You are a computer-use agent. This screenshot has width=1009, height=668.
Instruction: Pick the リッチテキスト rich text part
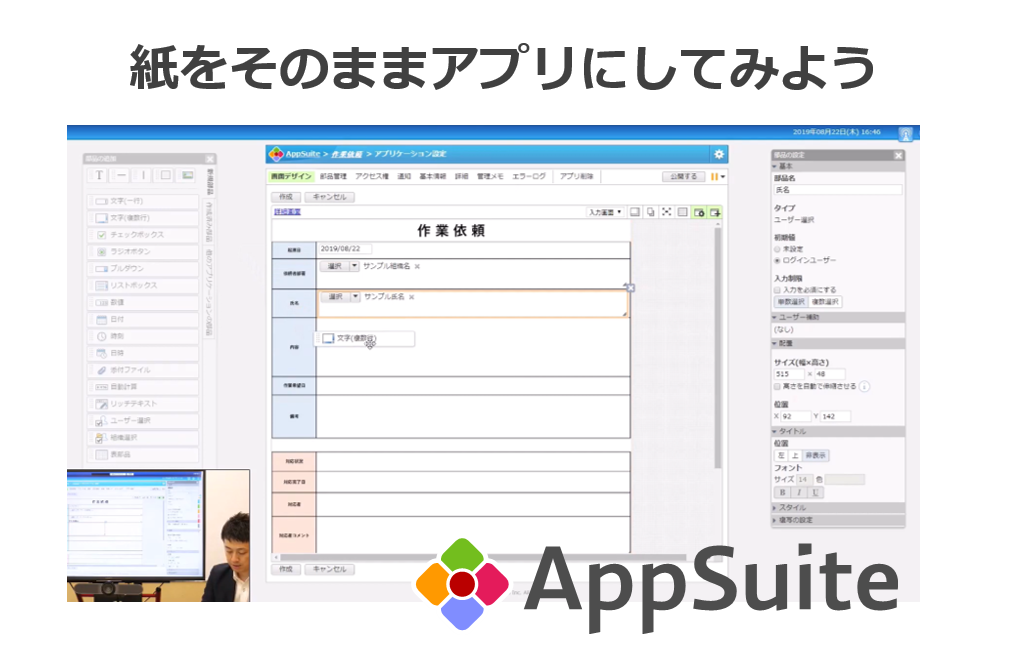click(x=143, y=404)
